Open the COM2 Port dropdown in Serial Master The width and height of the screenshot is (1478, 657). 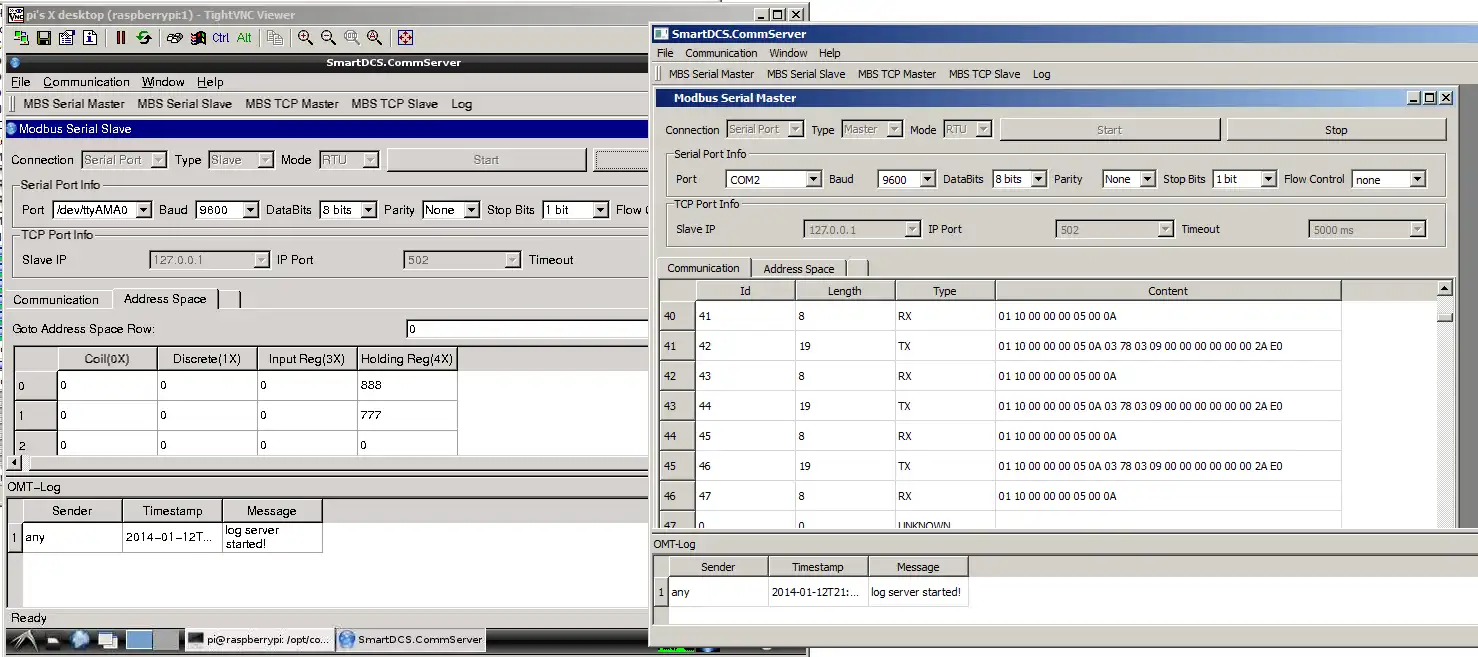[813, 180]
